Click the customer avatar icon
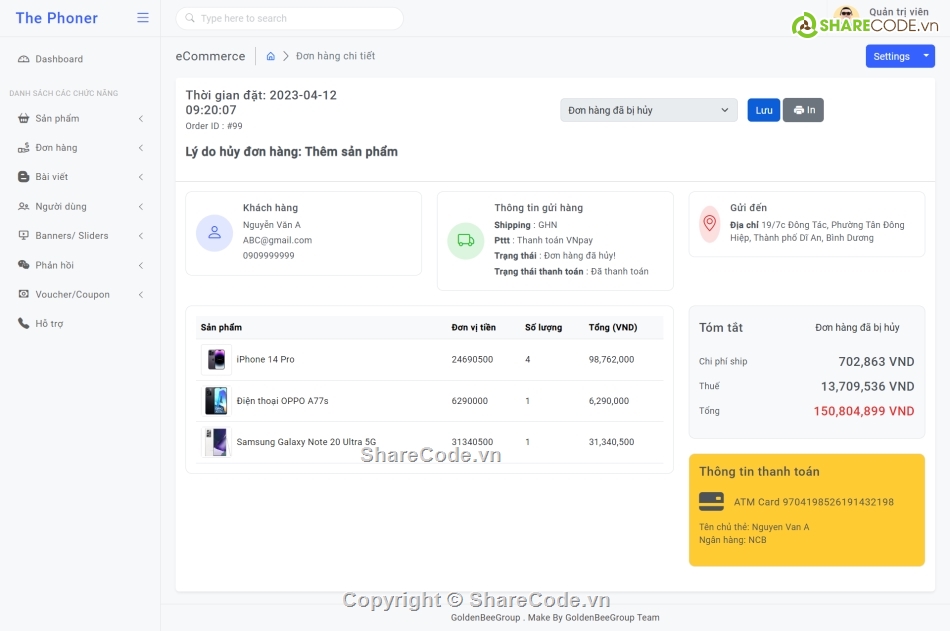The height and width of the screenshot is (631, 950). (214, 233)
